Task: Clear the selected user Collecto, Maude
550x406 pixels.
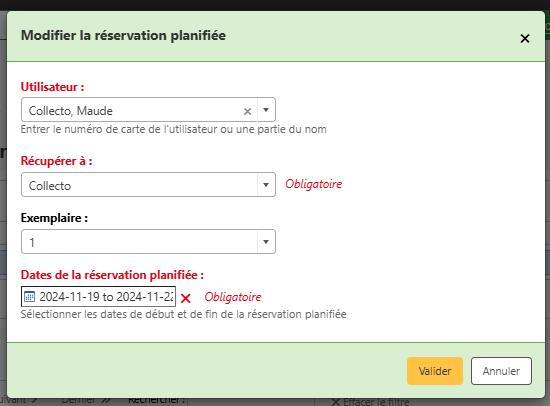Action: pos(247,112)
